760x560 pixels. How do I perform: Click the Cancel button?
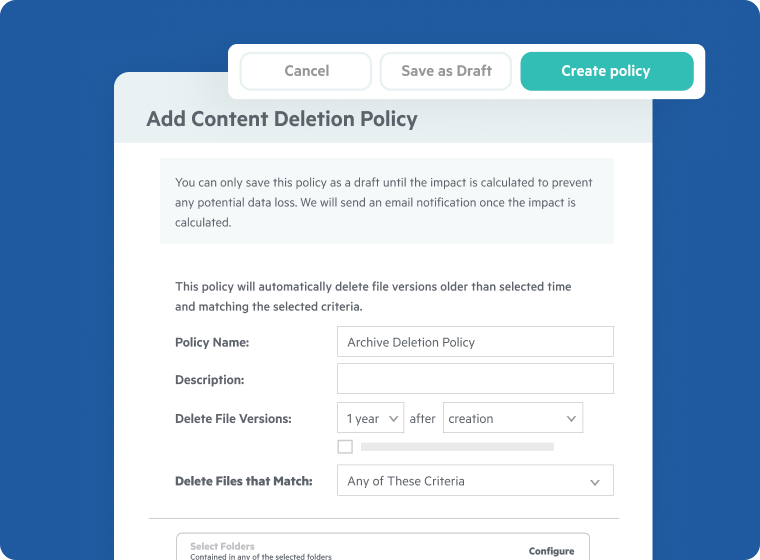pos(306,71)
